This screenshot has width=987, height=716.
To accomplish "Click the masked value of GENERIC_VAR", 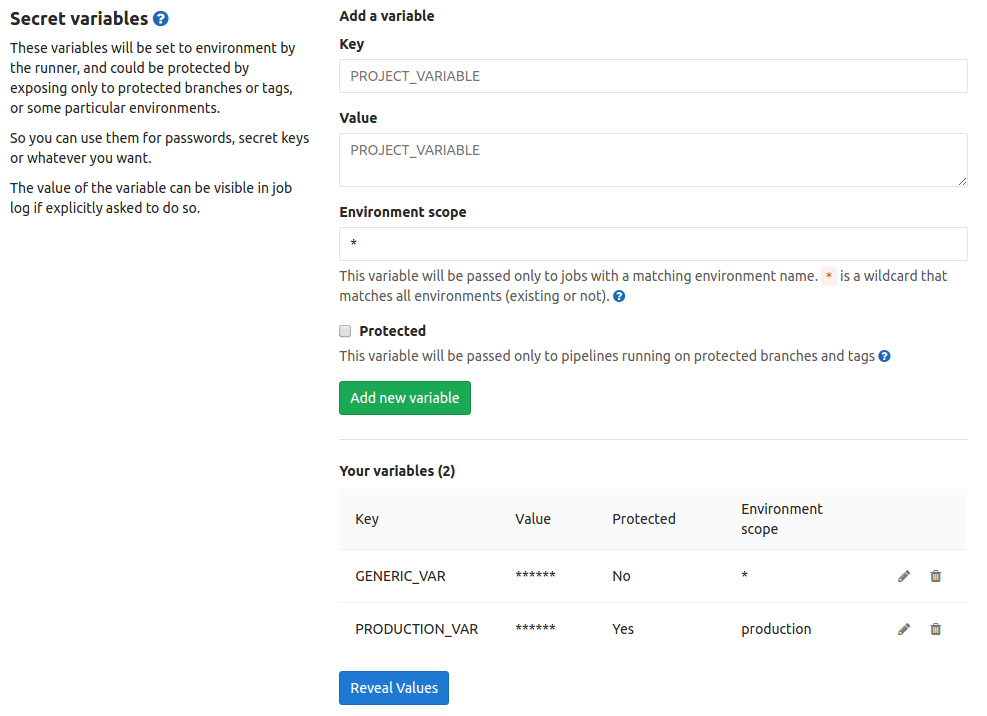I will click(x=535, y=576).
